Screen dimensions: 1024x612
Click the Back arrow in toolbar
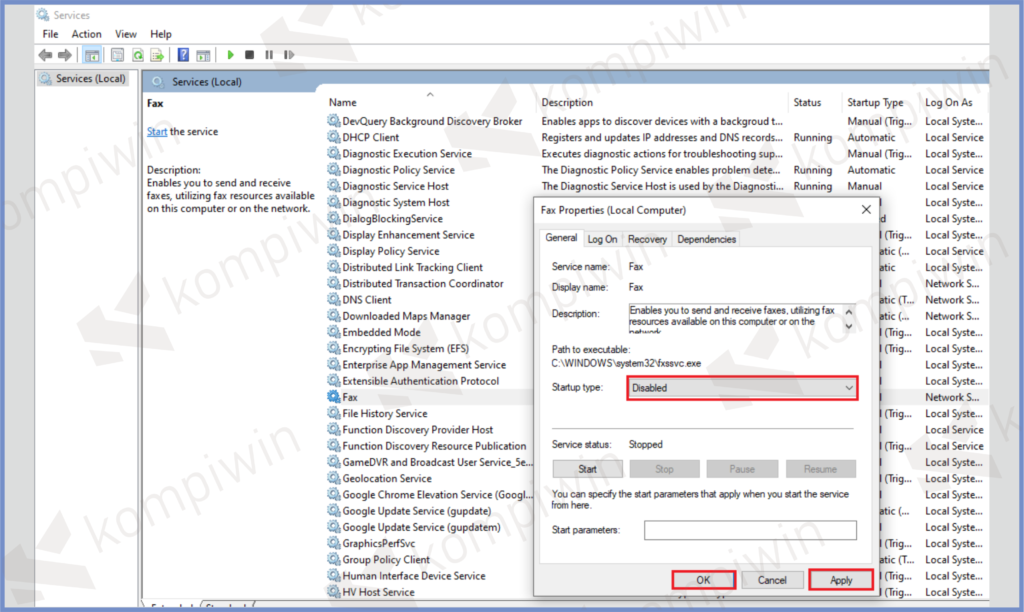pos(45,55)
